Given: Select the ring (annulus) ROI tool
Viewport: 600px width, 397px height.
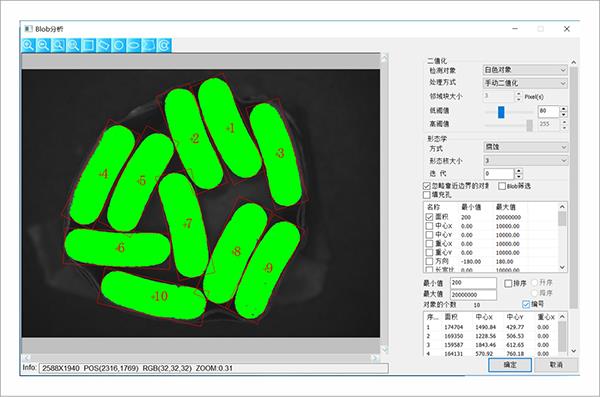Looking at the screenshot, I should pos(164,45).
